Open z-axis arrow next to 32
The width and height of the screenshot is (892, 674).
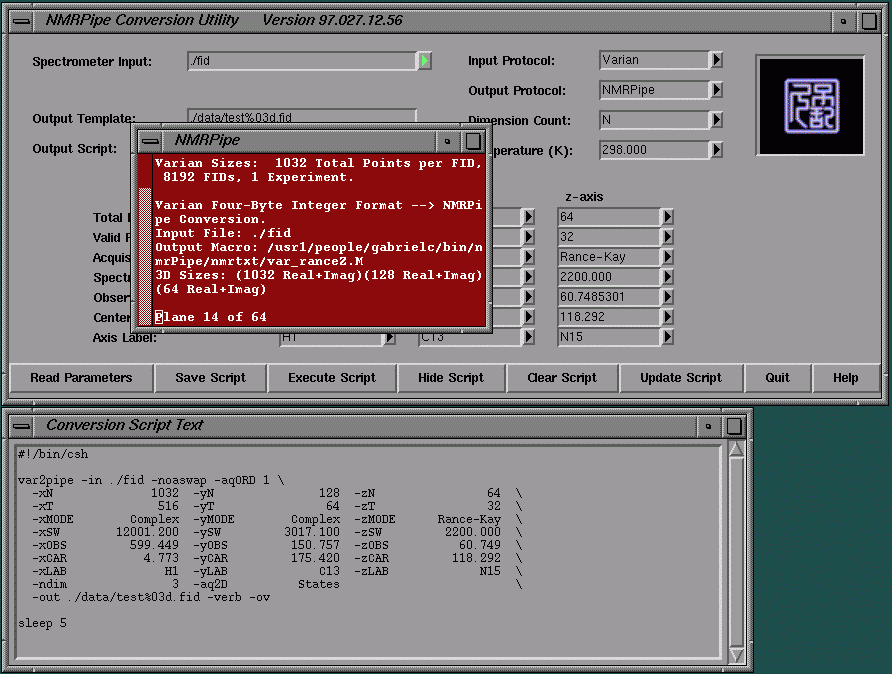(x=667, y=237)
